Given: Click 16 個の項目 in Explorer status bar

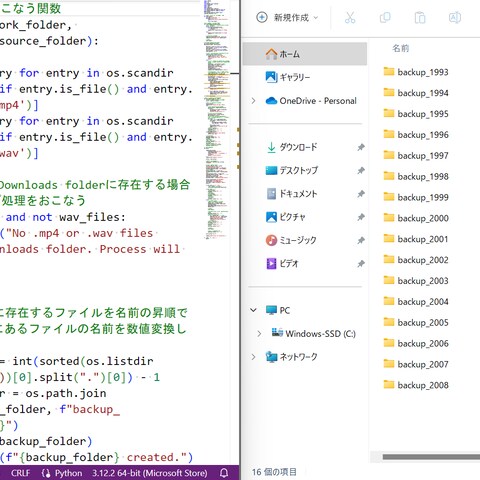Looking at the screenshot, I should 274,472.
